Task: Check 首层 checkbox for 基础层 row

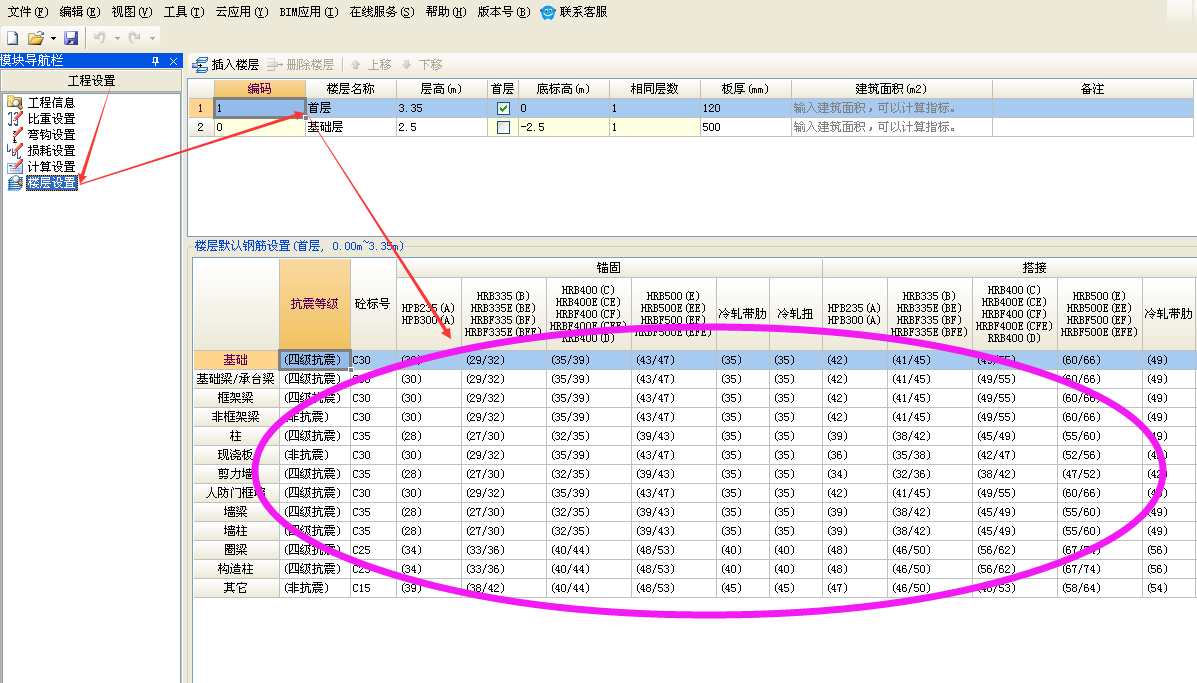Action: click(503, 127)
